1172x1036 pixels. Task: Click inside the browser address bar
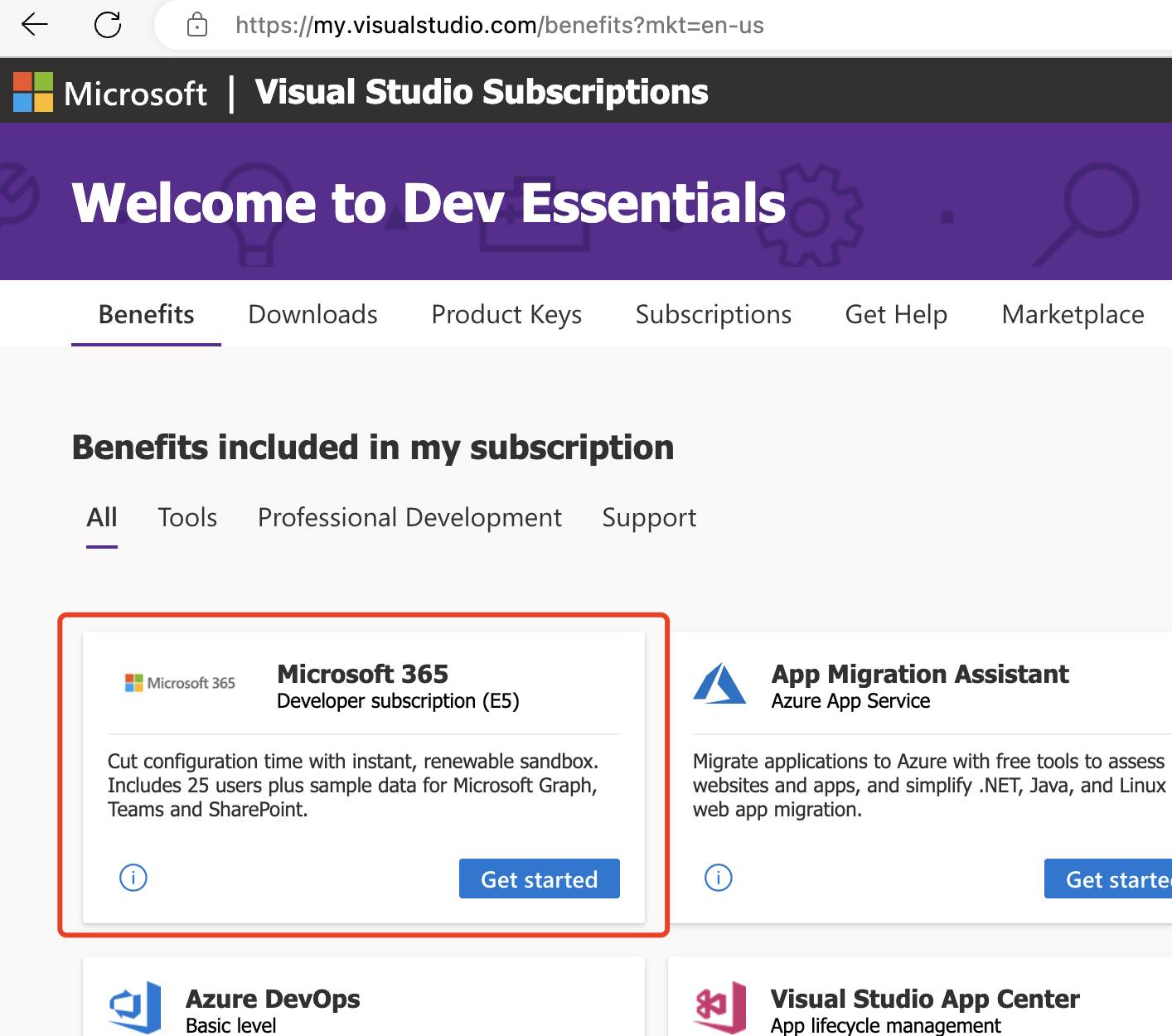pos(497,25)
